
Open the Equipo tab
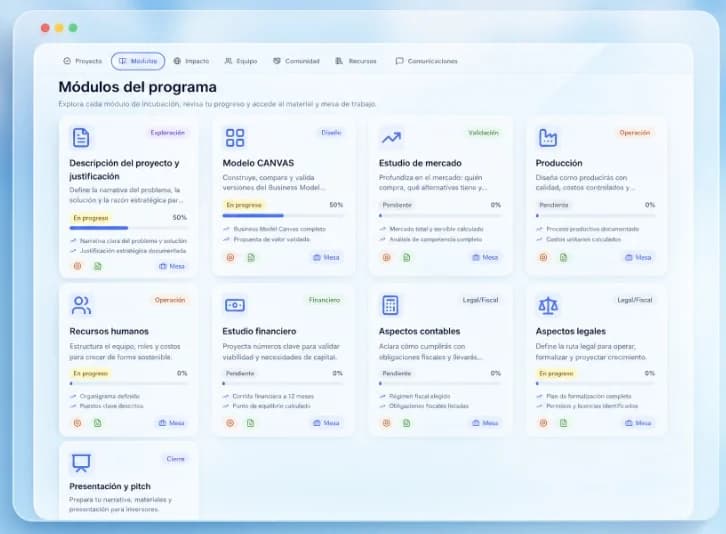[x=241, y=61]
